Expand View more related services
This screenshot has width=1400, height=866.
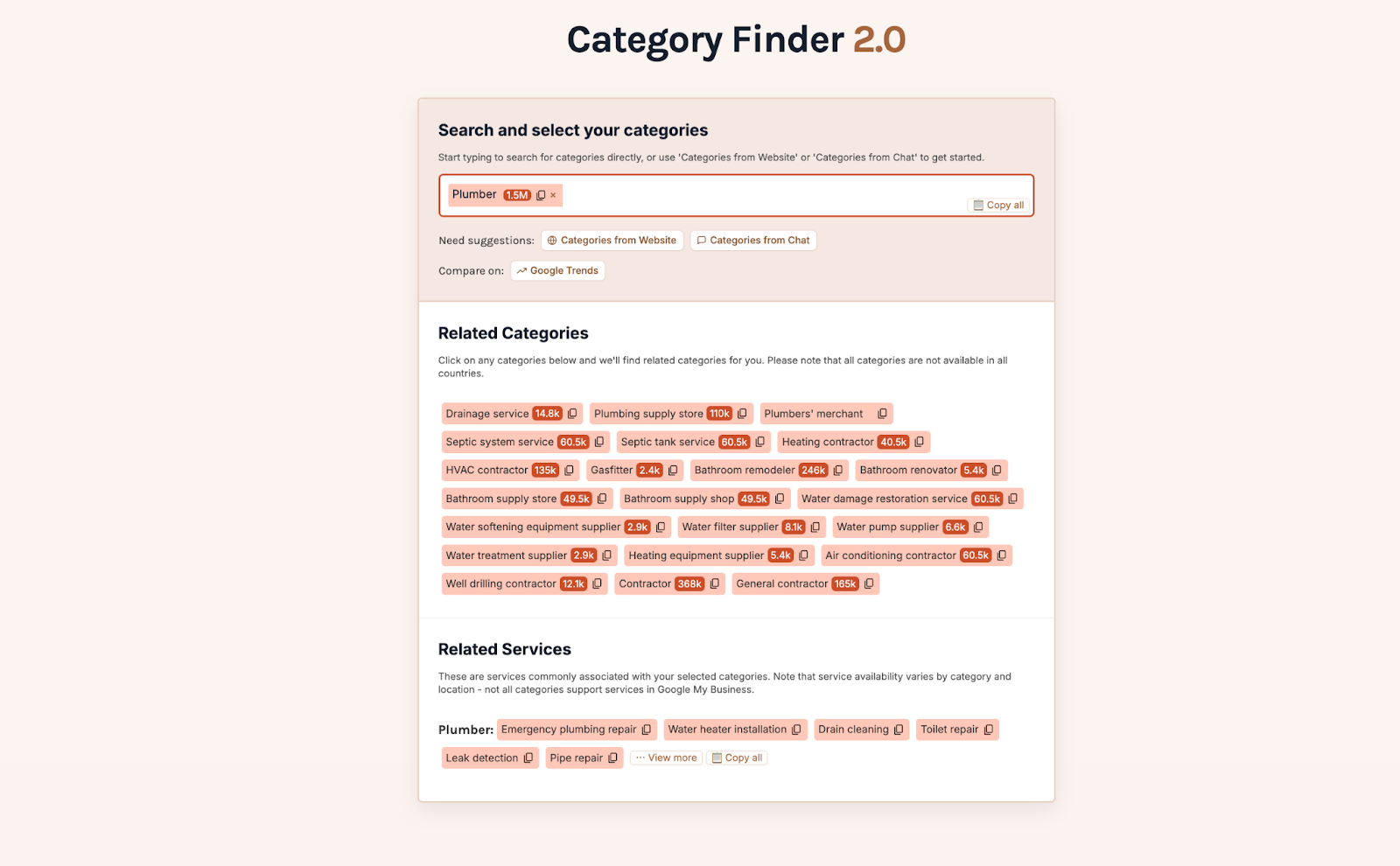tap(666, 758)
